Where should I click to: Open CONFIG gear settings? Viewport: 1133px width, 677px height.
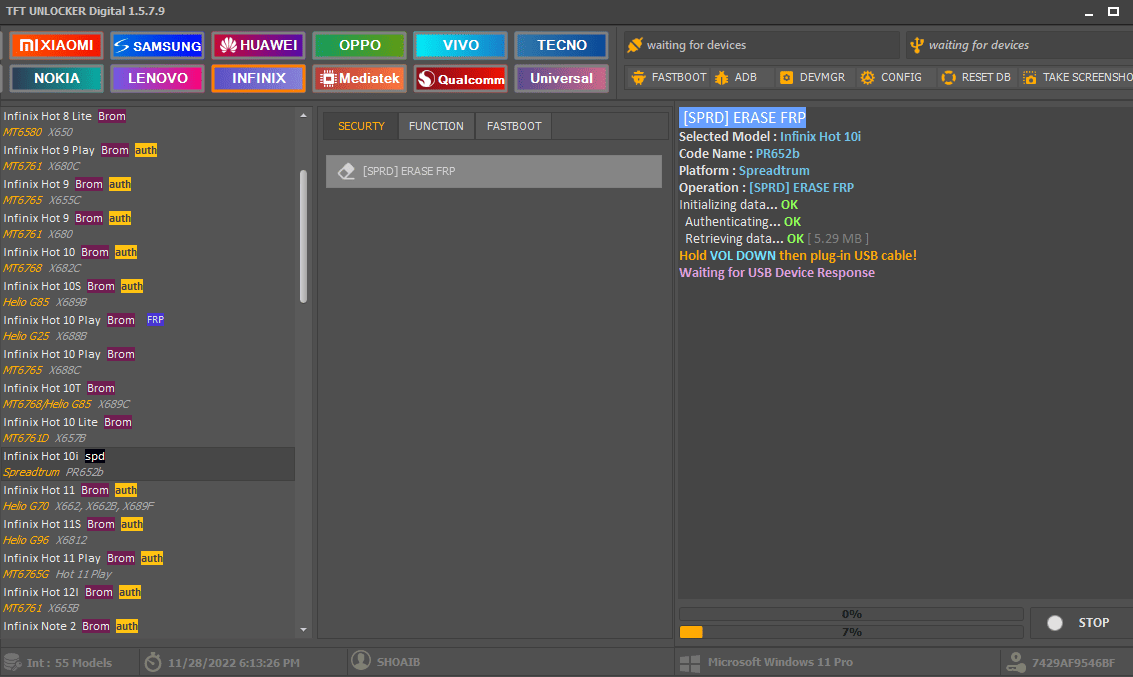coord(892,77)
